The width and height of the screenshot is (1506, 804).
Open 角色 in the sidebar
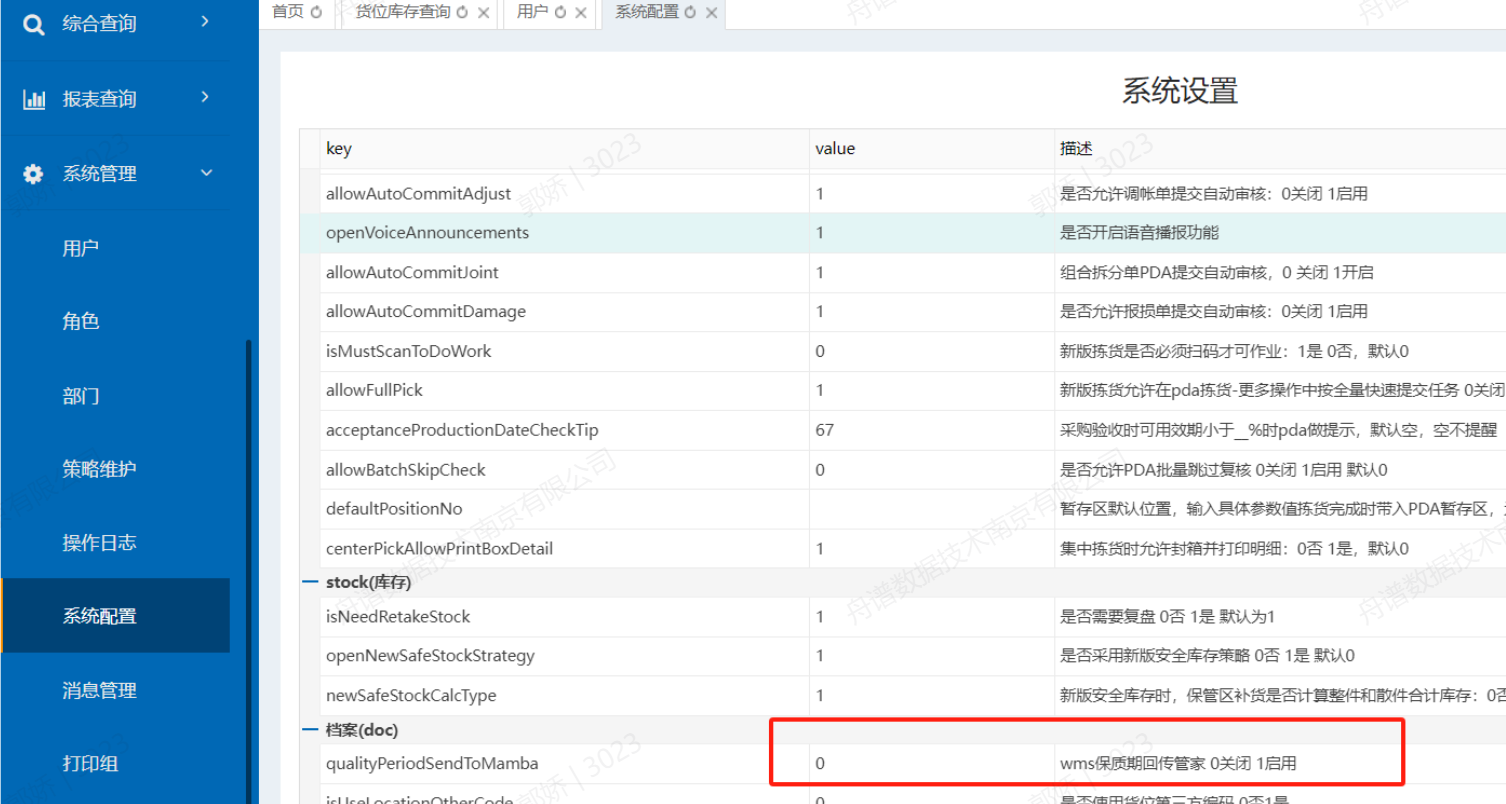point(81,322)
